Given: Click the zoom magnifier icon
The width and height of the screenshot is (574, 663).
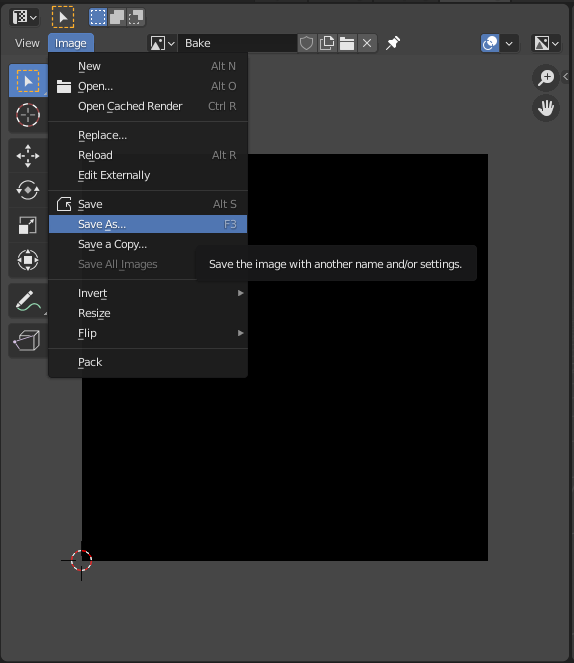Looking at the screenshot, I should click(x=546, y=78).
